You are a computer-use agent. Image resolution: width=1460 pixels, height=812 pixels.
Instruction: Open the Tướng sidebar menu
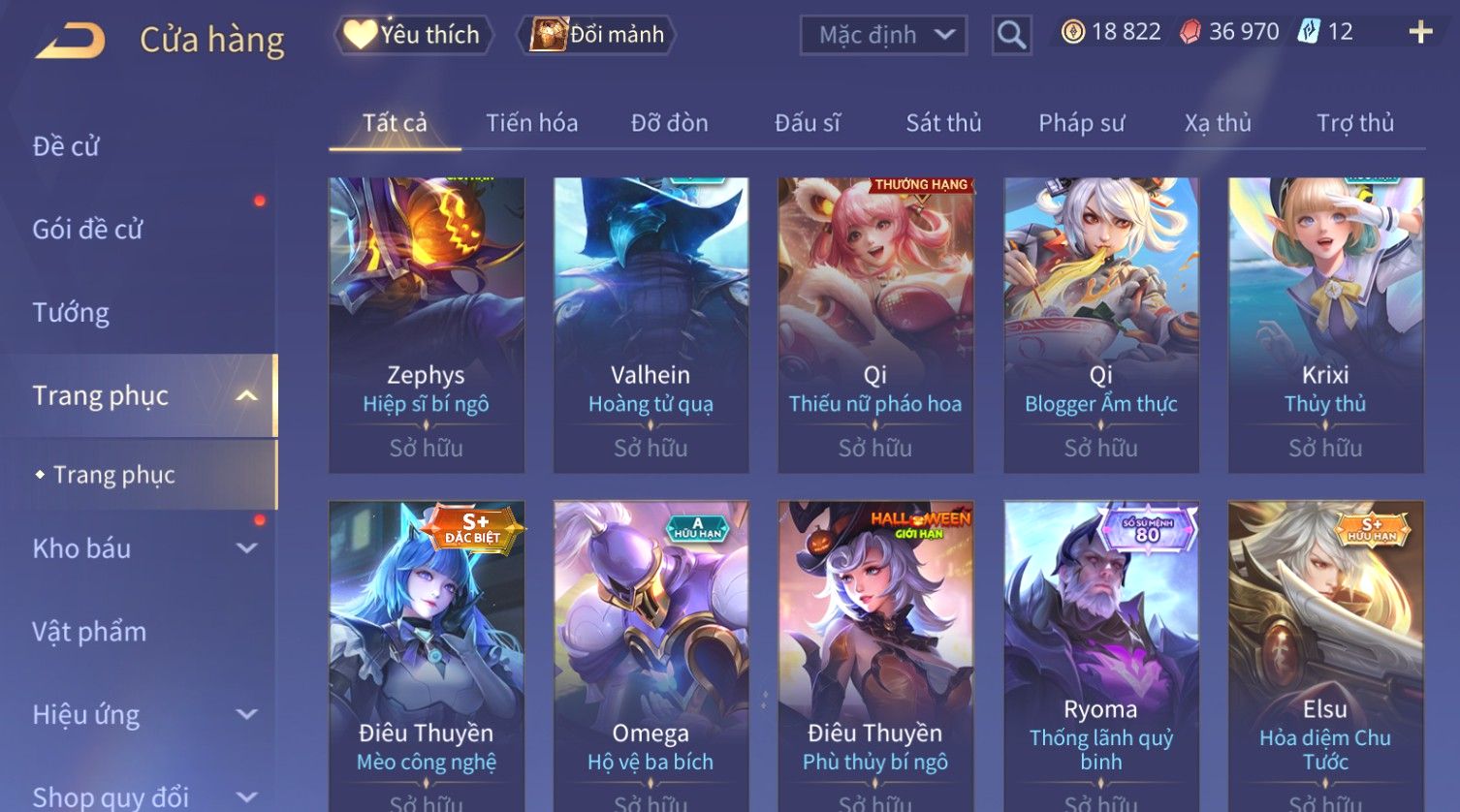click(71, 313)
